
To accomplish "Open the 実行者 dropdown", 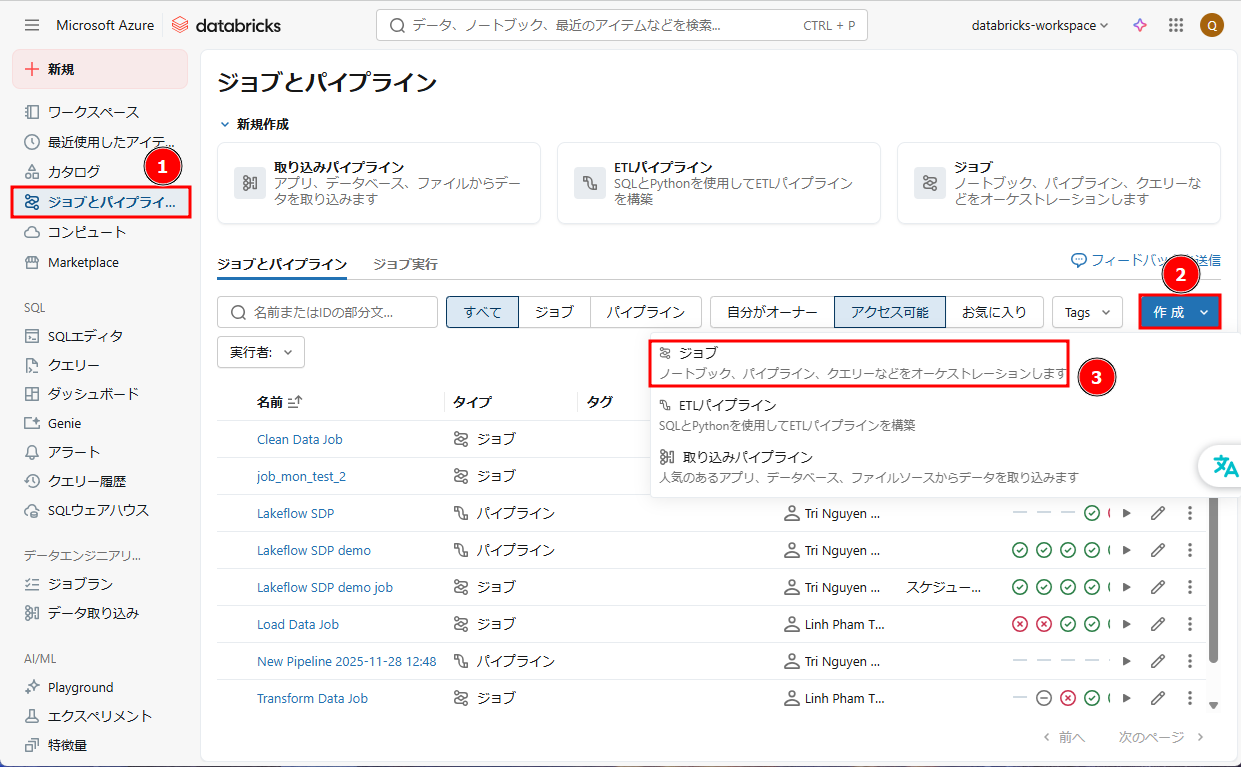I will (260, 352).
